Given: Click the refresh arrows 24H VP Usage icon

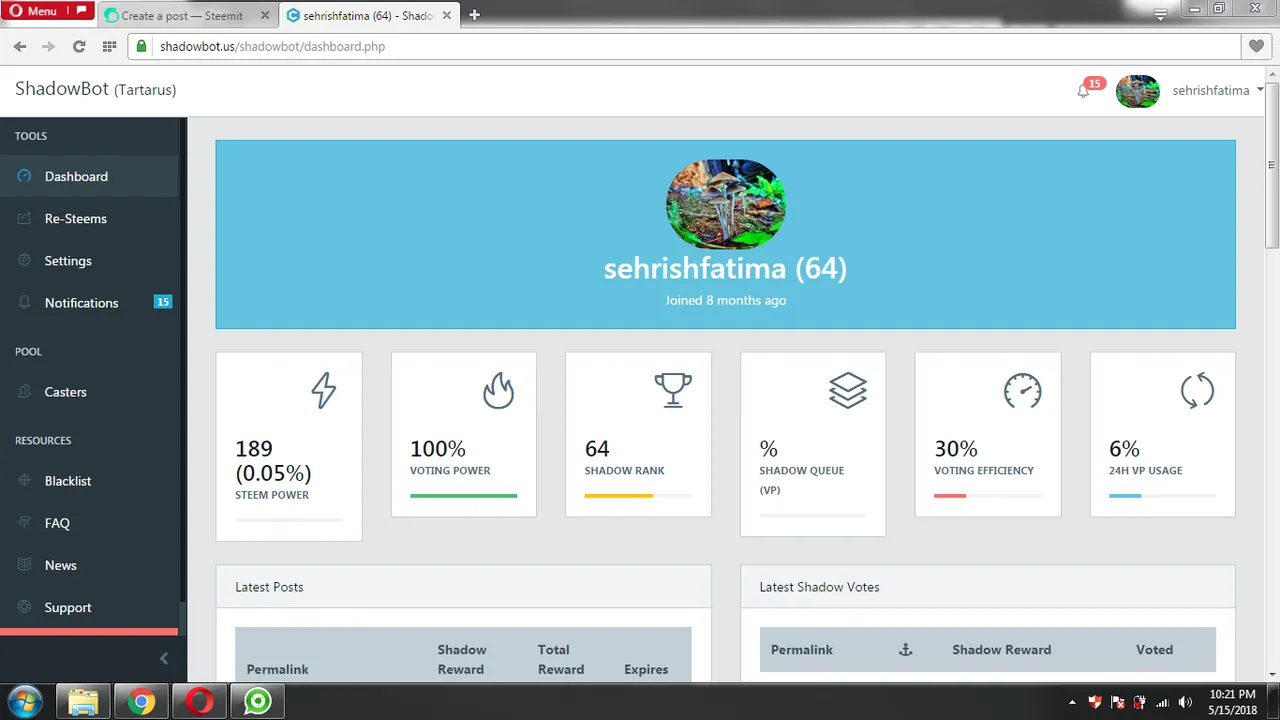Looking at the screenshot, I should click(1197, 390).
